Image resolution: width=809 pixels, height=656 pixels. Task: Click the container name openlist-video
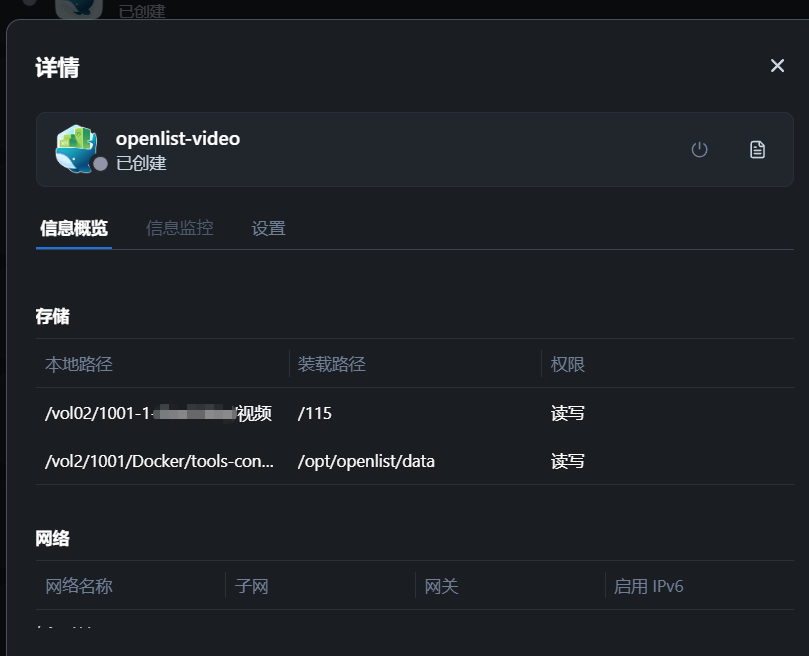pos(177,138)
